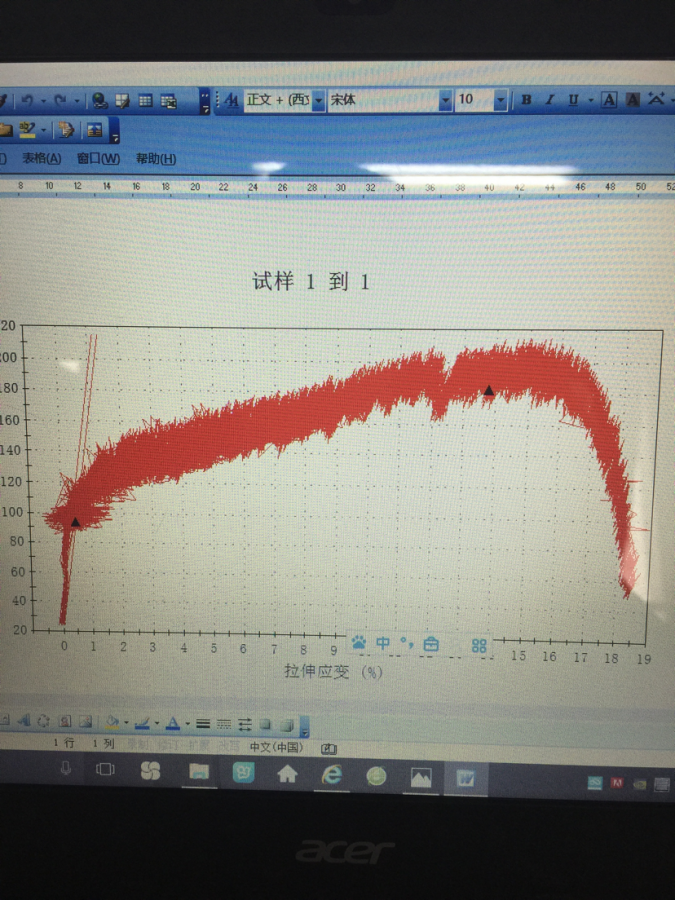
Task: Click the chart title 试样 1 到 1
Action: (311, 282)
